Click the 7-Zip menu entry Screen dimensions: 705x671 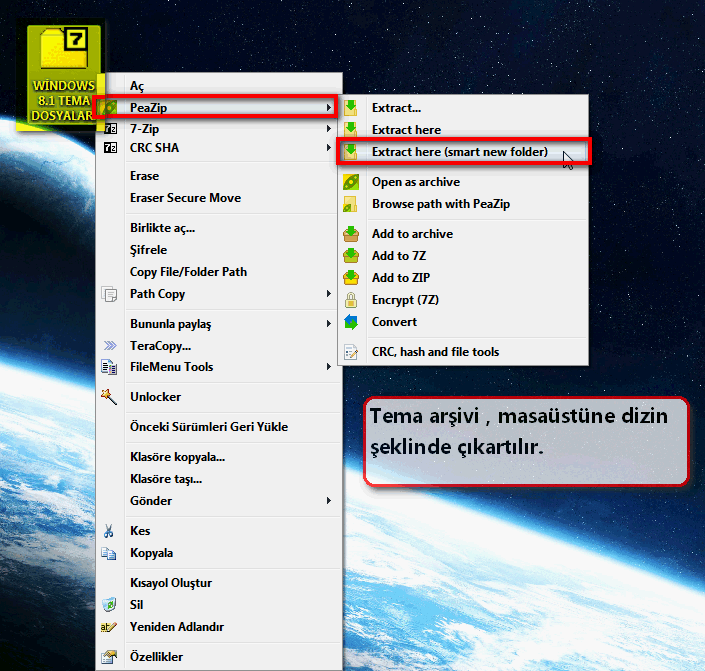pos(219,129)
